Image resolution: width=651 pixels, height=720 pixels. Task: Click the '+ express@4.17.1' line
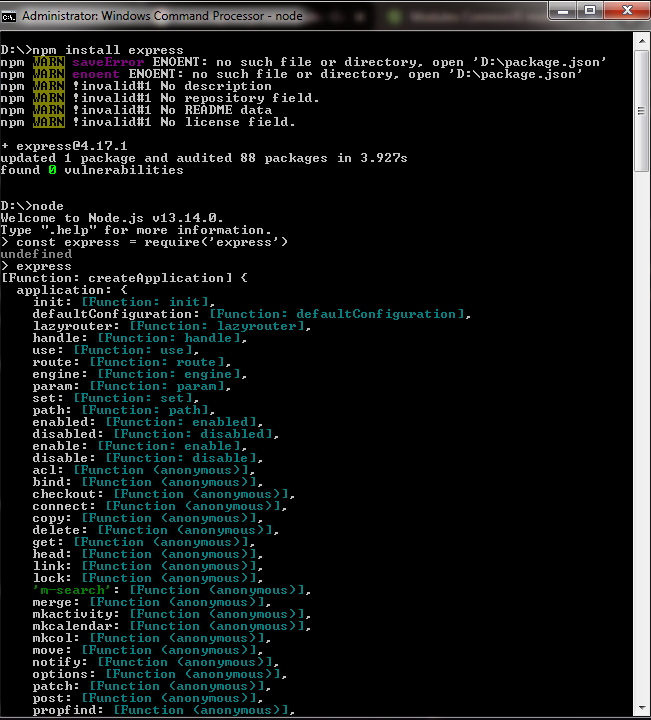point(64,146)
